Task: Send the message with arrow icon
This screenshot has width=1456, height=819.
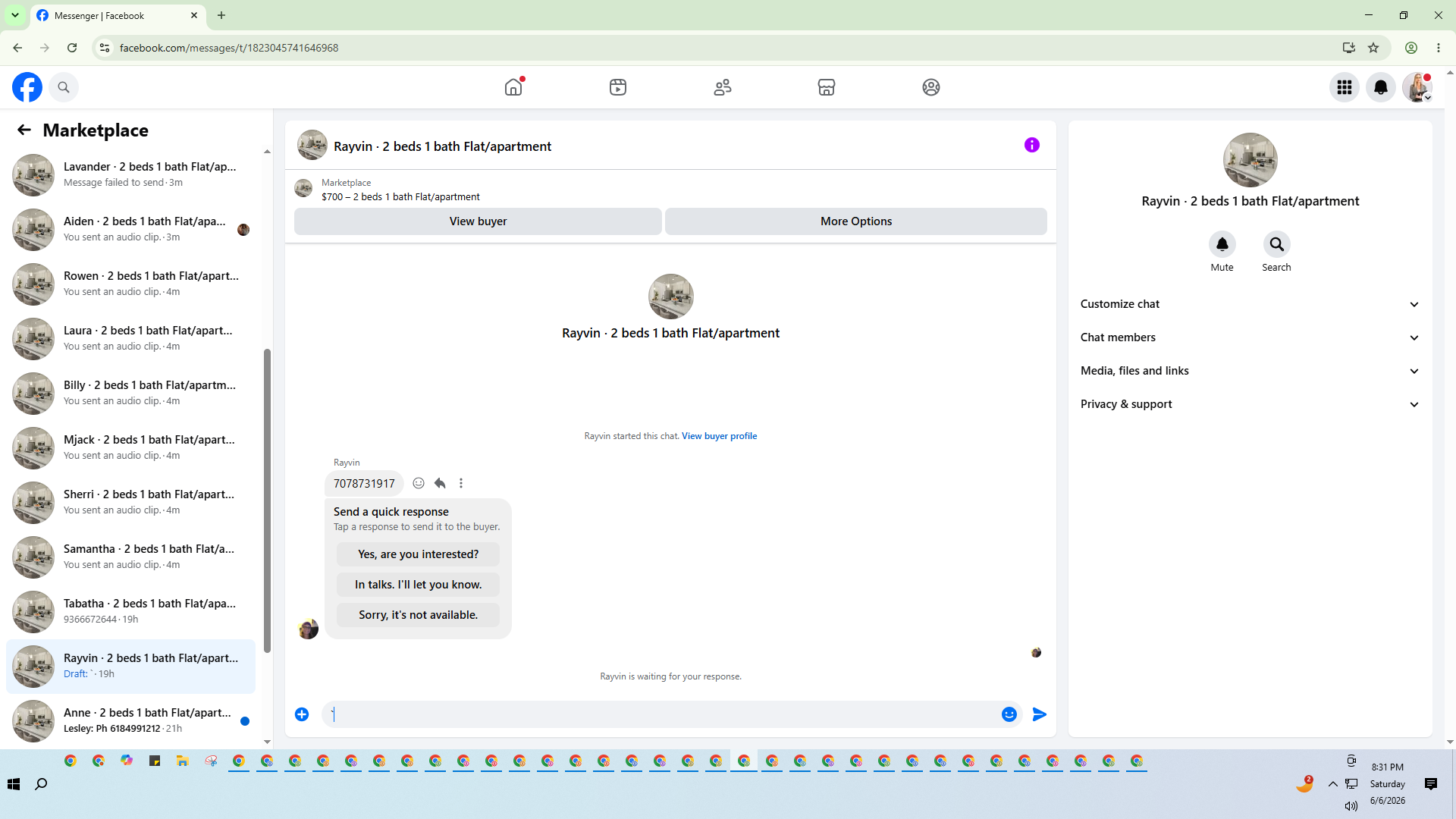Action: (1040, 714)
